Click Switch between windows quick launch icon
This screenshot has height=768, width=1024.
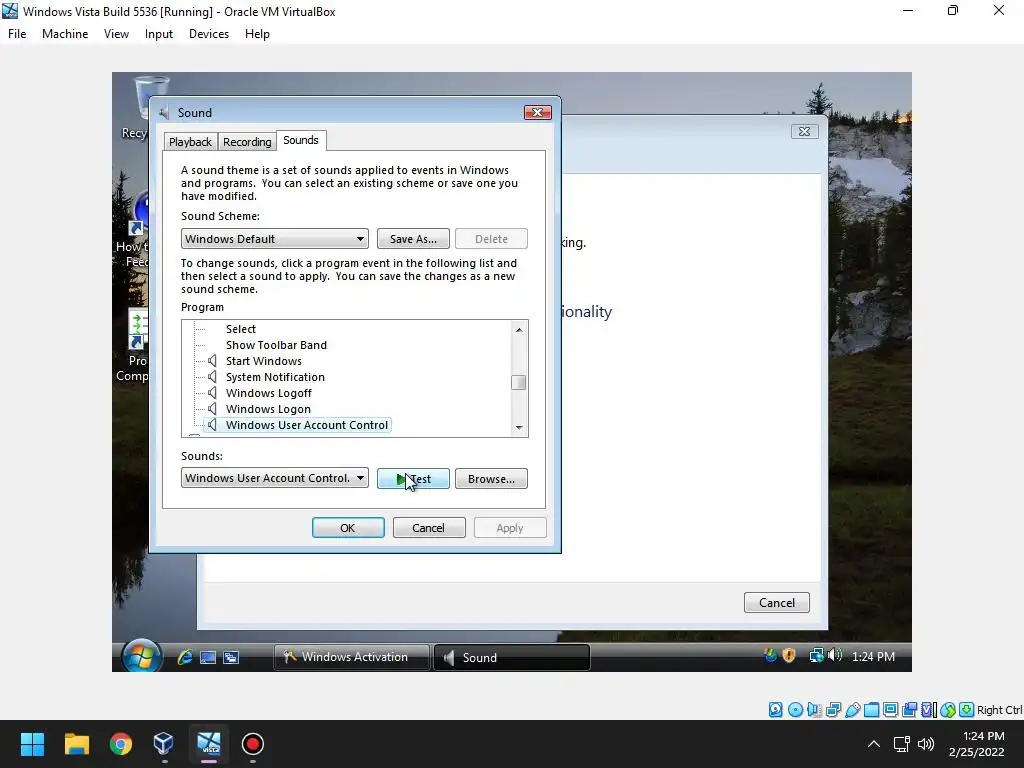coord(231,657)
